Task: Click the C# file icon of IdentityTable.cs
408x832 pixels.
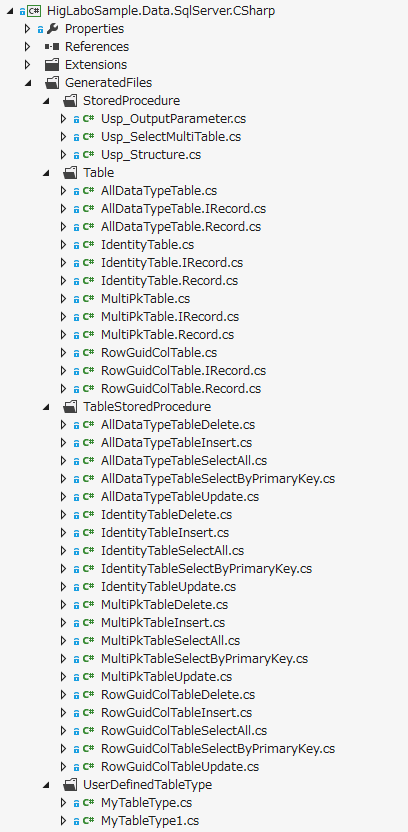Action: coord(89,245)
